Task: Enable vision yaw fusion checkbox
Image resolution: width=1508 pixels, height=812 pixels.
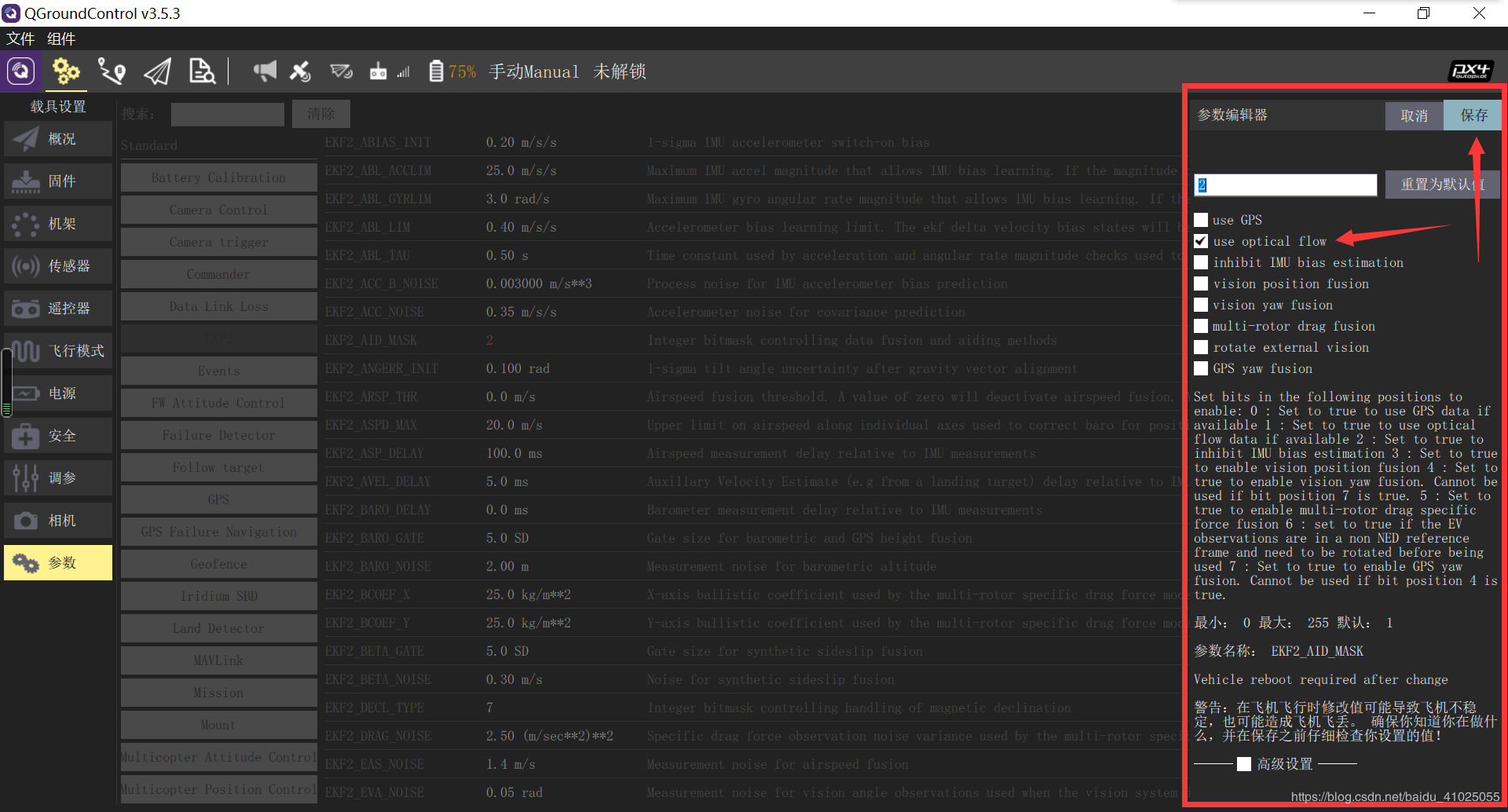Action: point(1201,305)
